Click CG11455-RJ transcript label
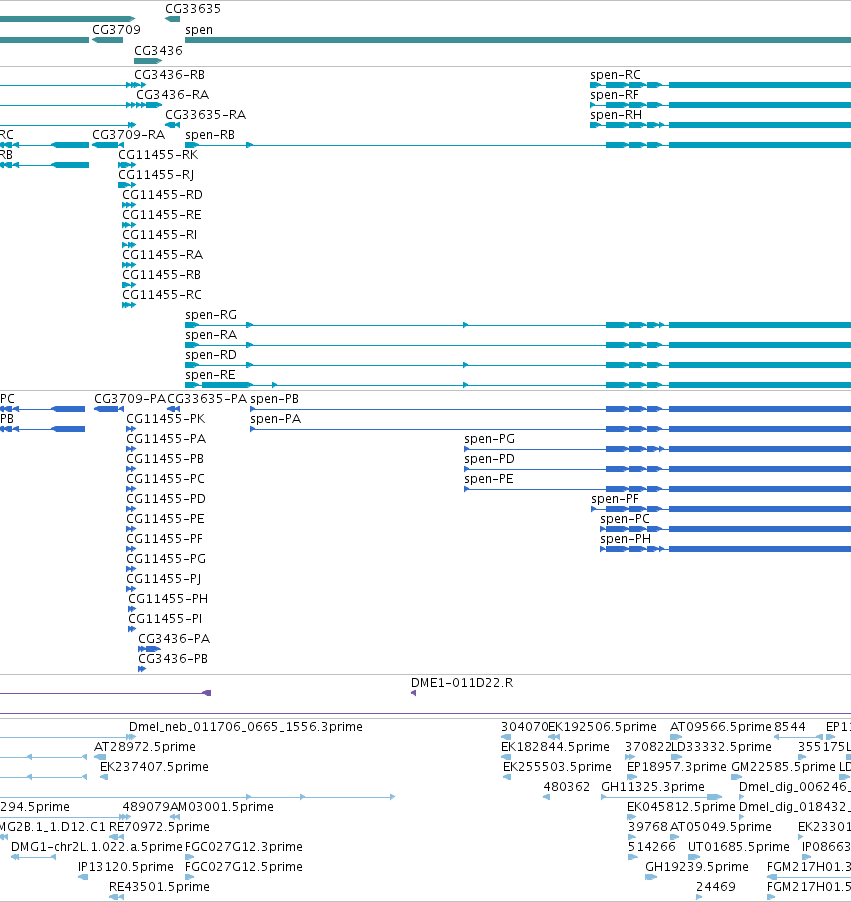 pyautogui.click(x=156, y=175)
